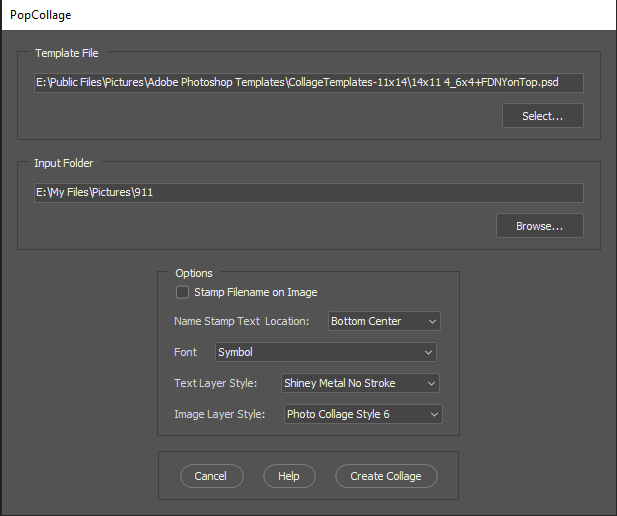Cancel the PopCollage dialog

pyautogui.click(x=211, y=476)
